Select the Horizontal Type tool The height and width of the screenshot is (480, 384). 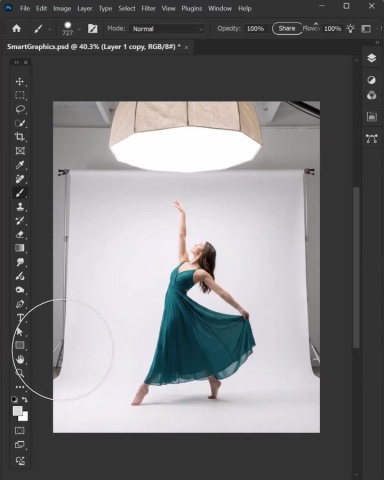point(20,318)
